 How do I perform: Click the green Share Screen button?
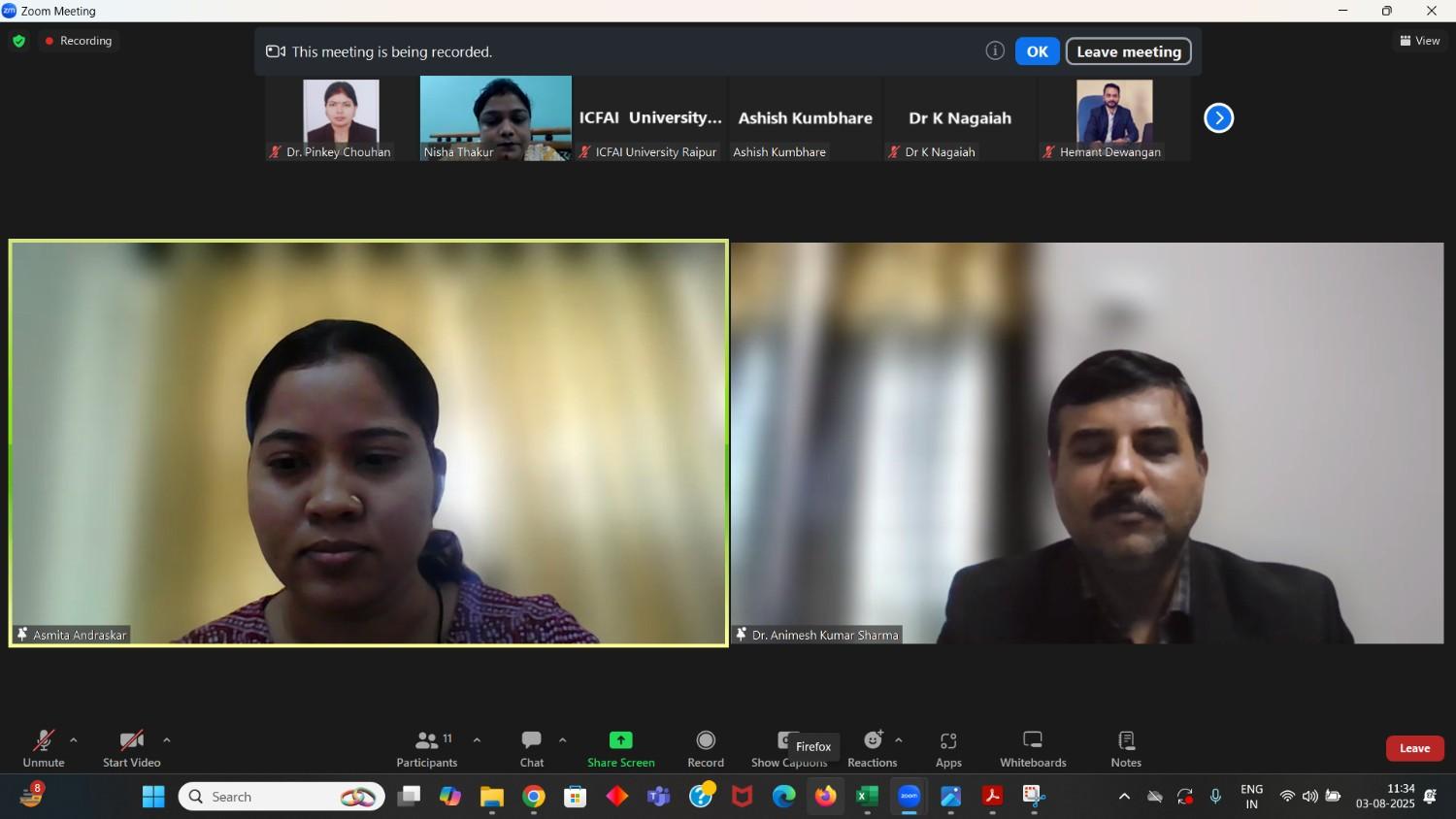621,748
